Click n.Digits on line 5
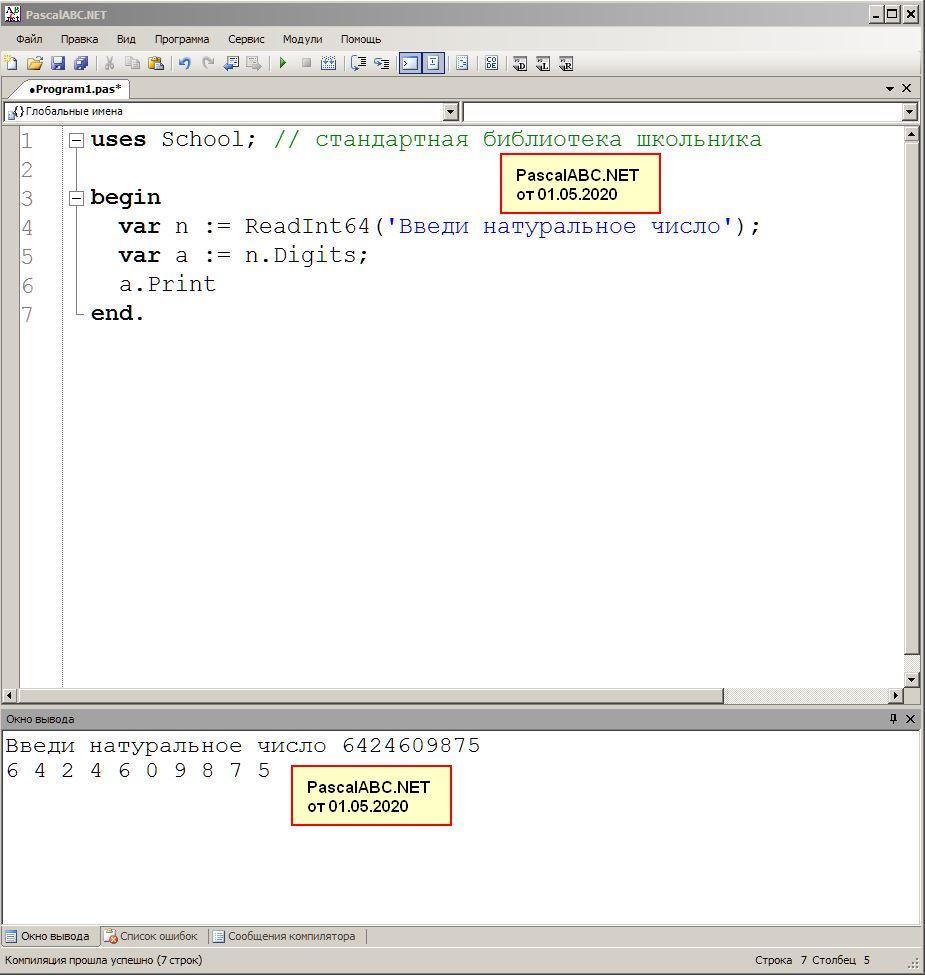The image size is (925, 978). pyautogui.click(x=301, y=255)
